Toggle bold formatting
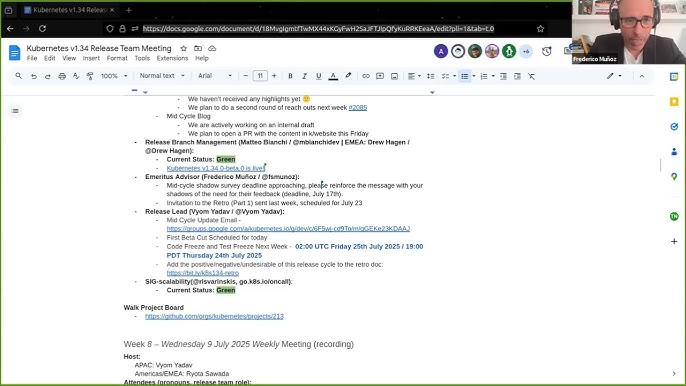 coord(290,76)
